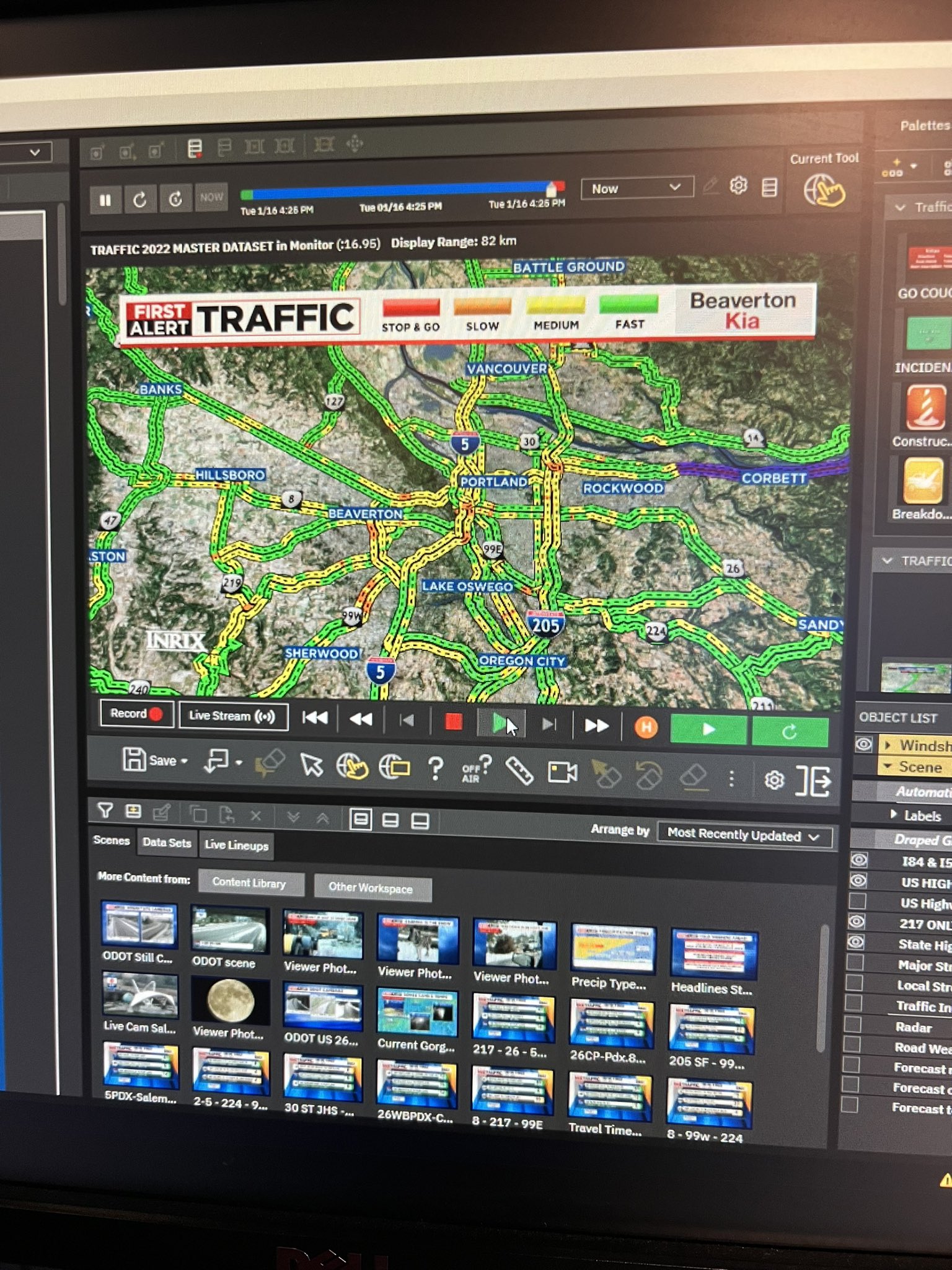
Task: Select the medium thumbnail view icon
Action: 390,821
